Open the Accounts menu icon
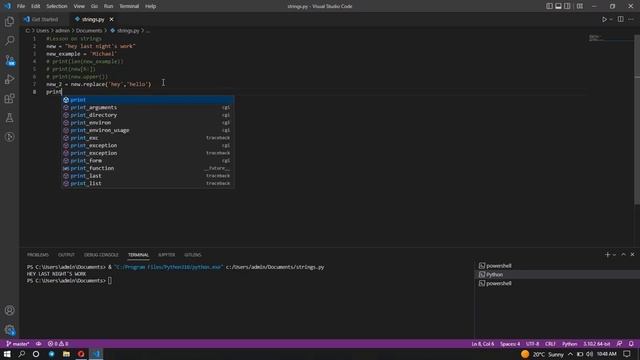 [x=9, y=310]
